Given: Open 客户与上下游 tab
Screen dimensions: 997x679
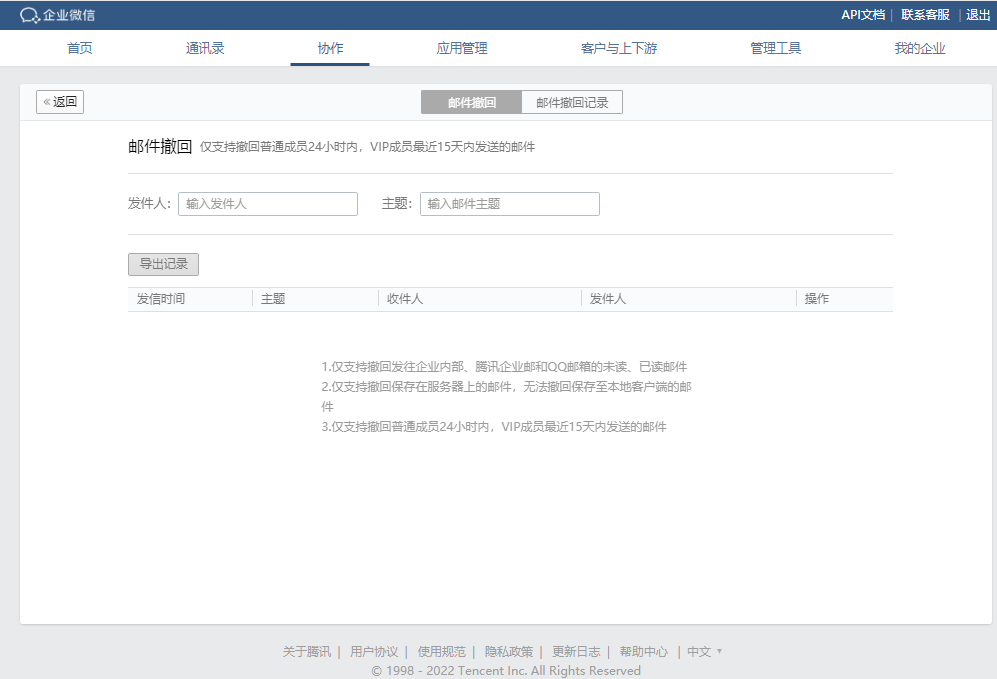Looking at the screenshot, I should [619, 48].
